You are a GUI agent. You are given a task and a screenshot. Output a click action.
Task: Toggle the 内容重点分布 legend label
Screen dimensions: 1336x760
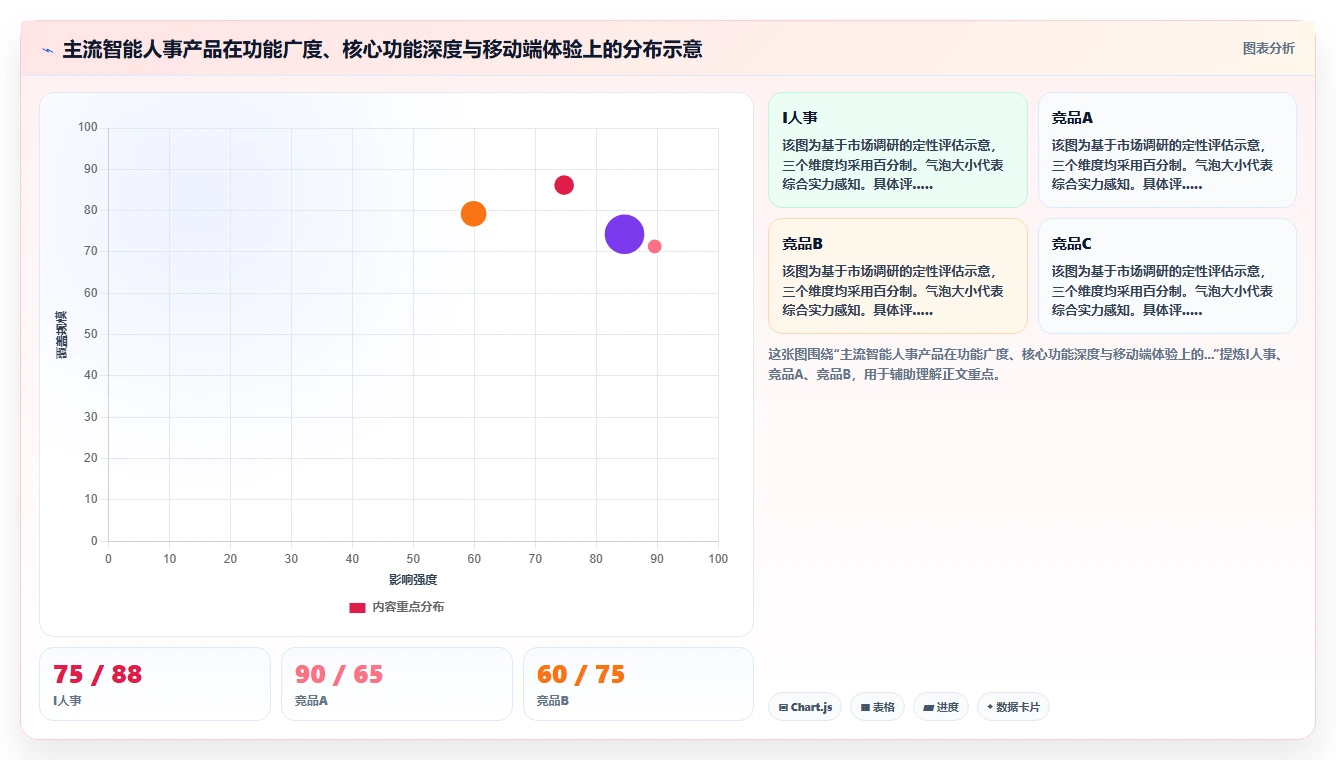point(408,607)
